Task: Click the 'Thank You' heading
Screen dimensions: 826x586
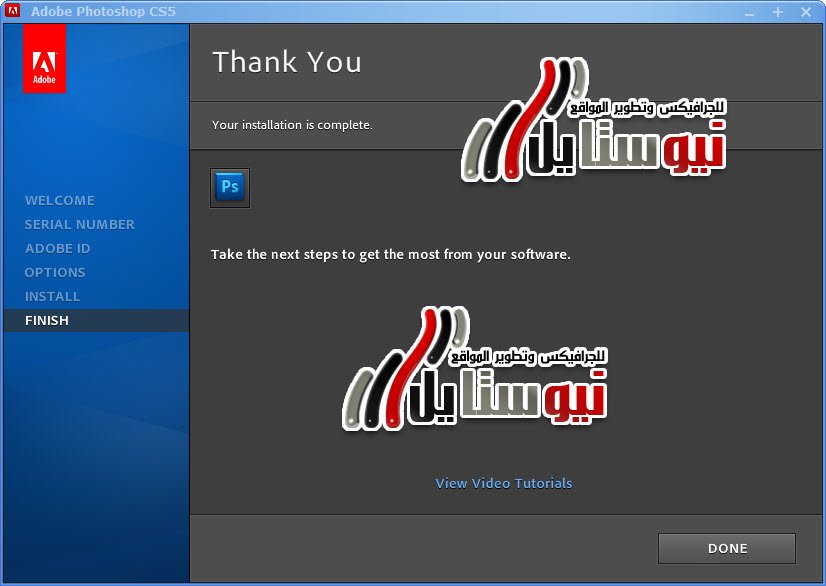Action: click(x=287, y=62)
